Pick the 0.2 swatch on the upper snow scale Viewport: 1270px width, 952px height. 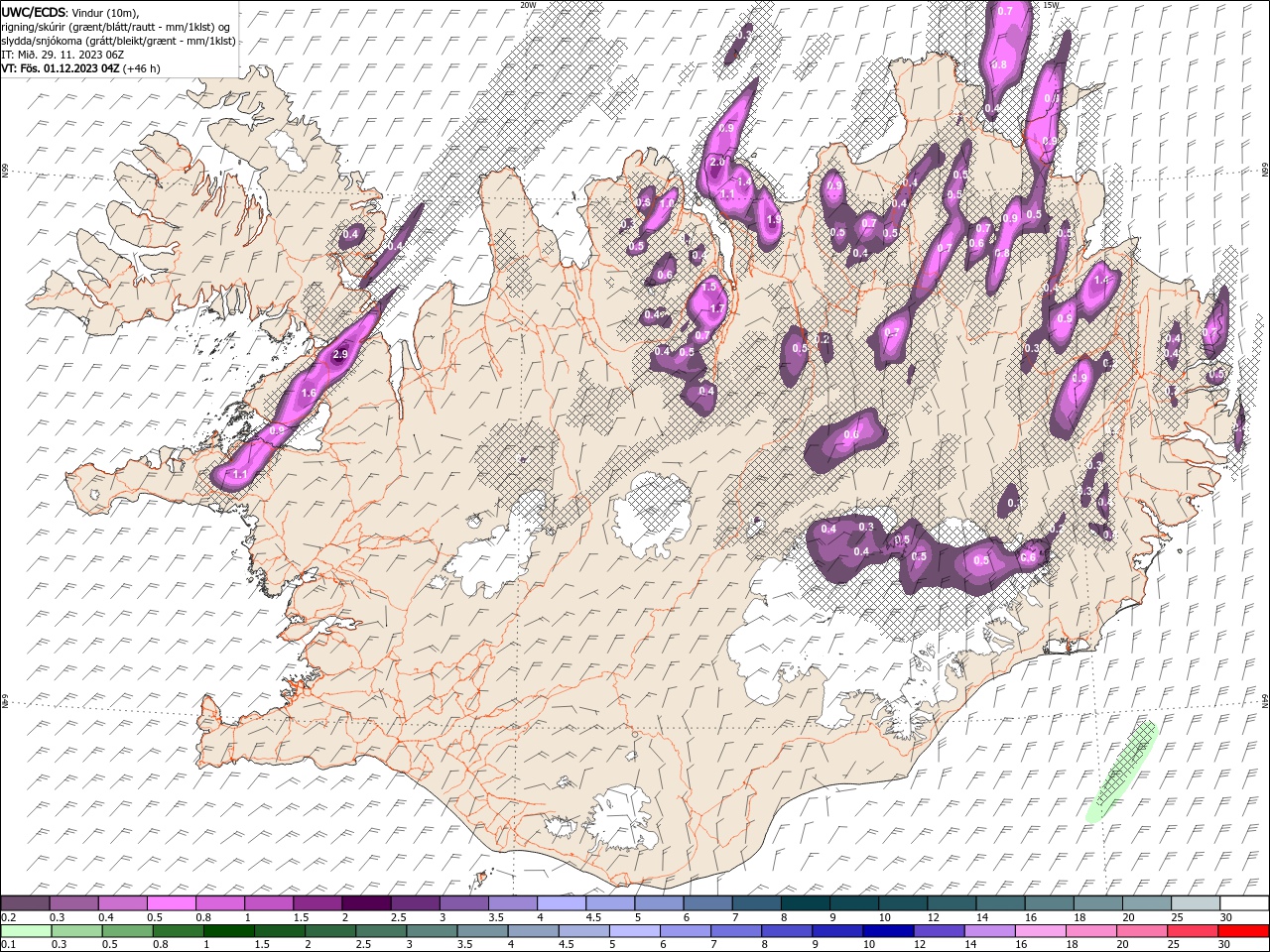point(26,903)
